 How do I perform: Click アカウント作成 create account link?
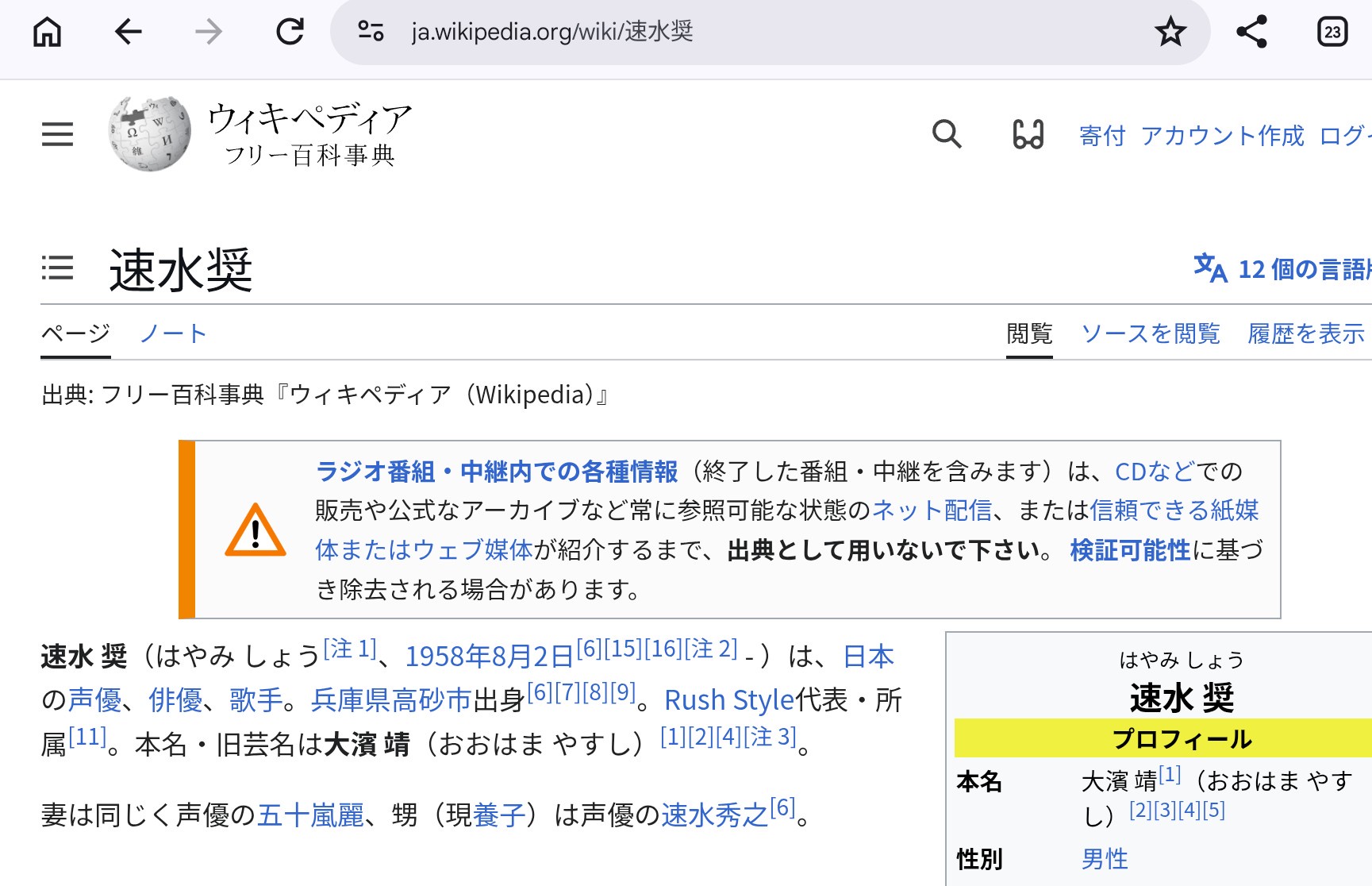pyautogui.click(x=1222, y=136)
